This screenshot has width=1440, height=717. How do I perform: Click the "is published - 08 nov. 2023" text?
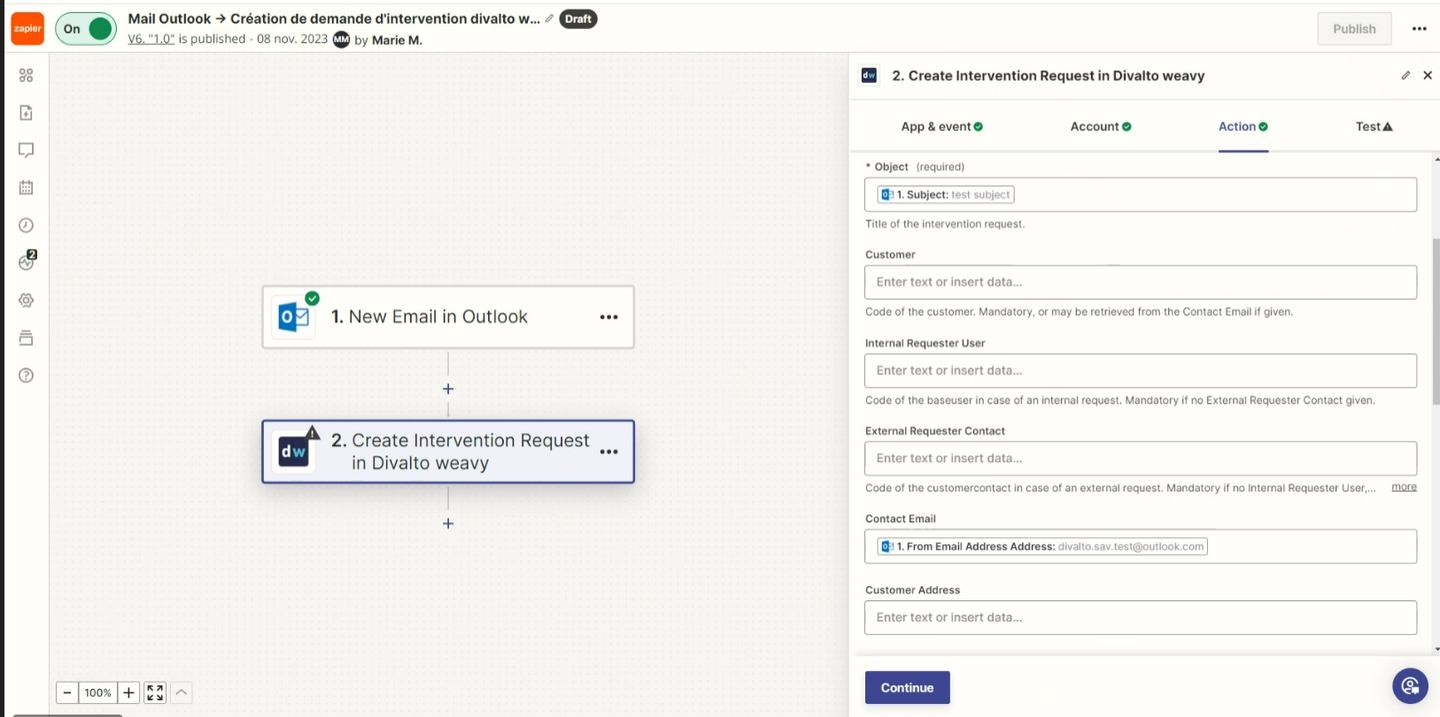click(253, 39)
